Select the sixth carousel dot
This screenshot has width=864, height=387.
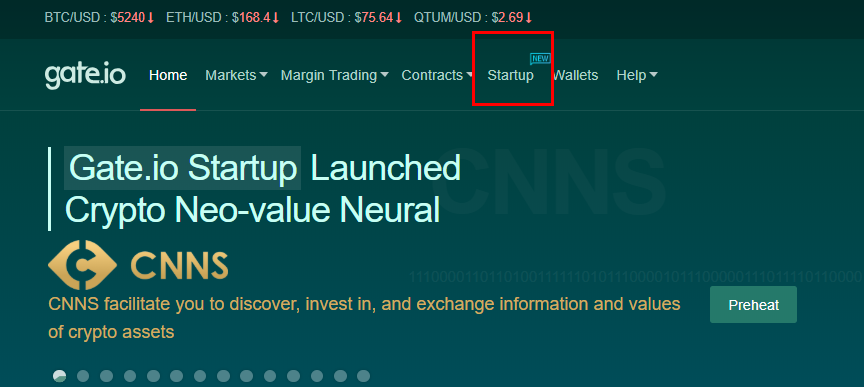coord(176,376)
